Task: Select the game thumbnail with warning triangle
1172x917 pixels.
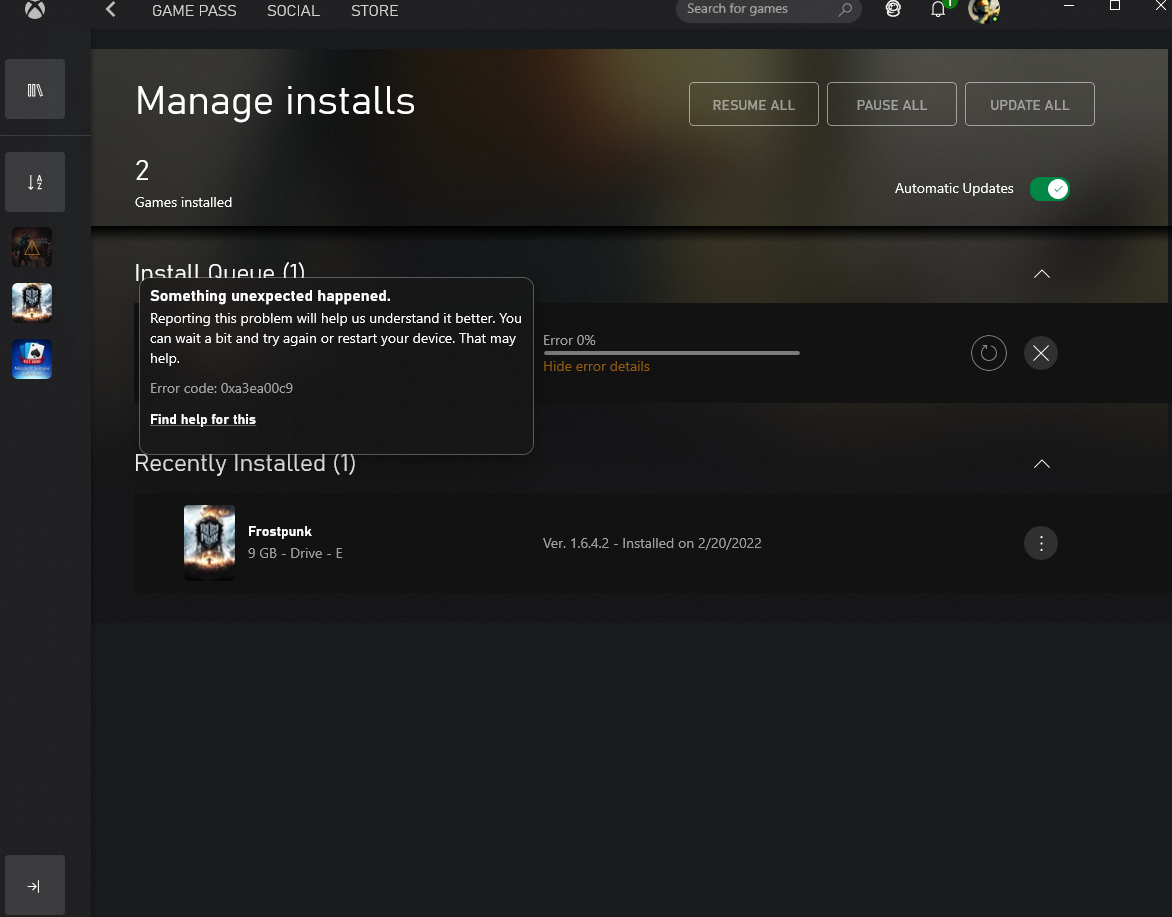Action: pyautogui.click(x=32, y=247)
